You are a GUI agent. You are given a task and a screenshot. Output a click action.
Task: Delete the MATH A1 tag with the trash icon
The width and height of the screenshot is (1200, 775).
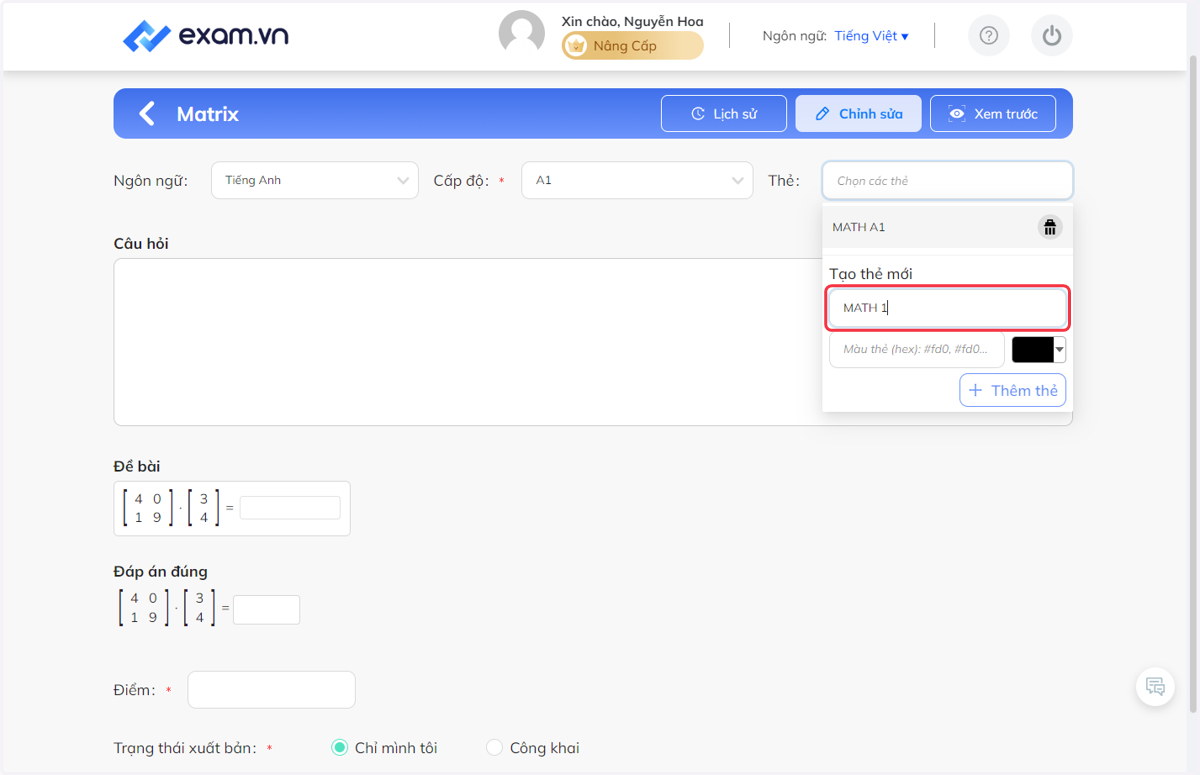click(x=1049, y=227)
